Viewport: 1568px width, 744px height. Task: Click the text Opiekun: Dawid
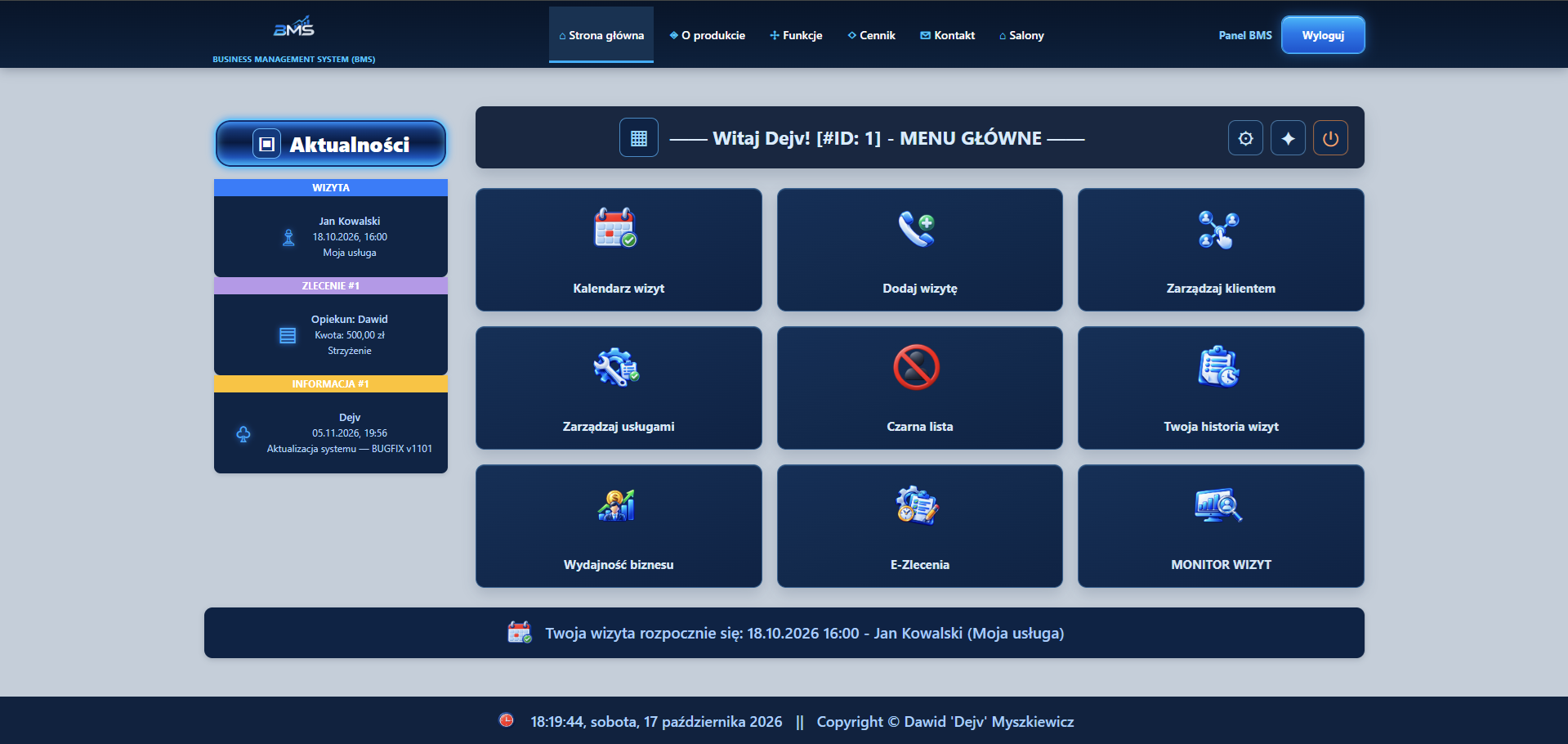click(350, 320)
